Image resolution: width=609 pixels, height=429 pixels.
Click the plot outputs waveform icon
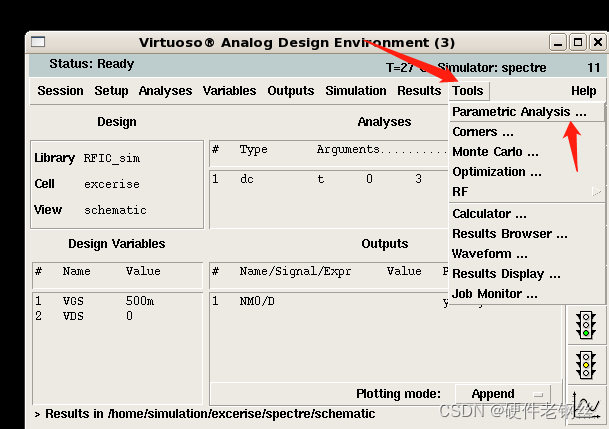click(586, 406)
